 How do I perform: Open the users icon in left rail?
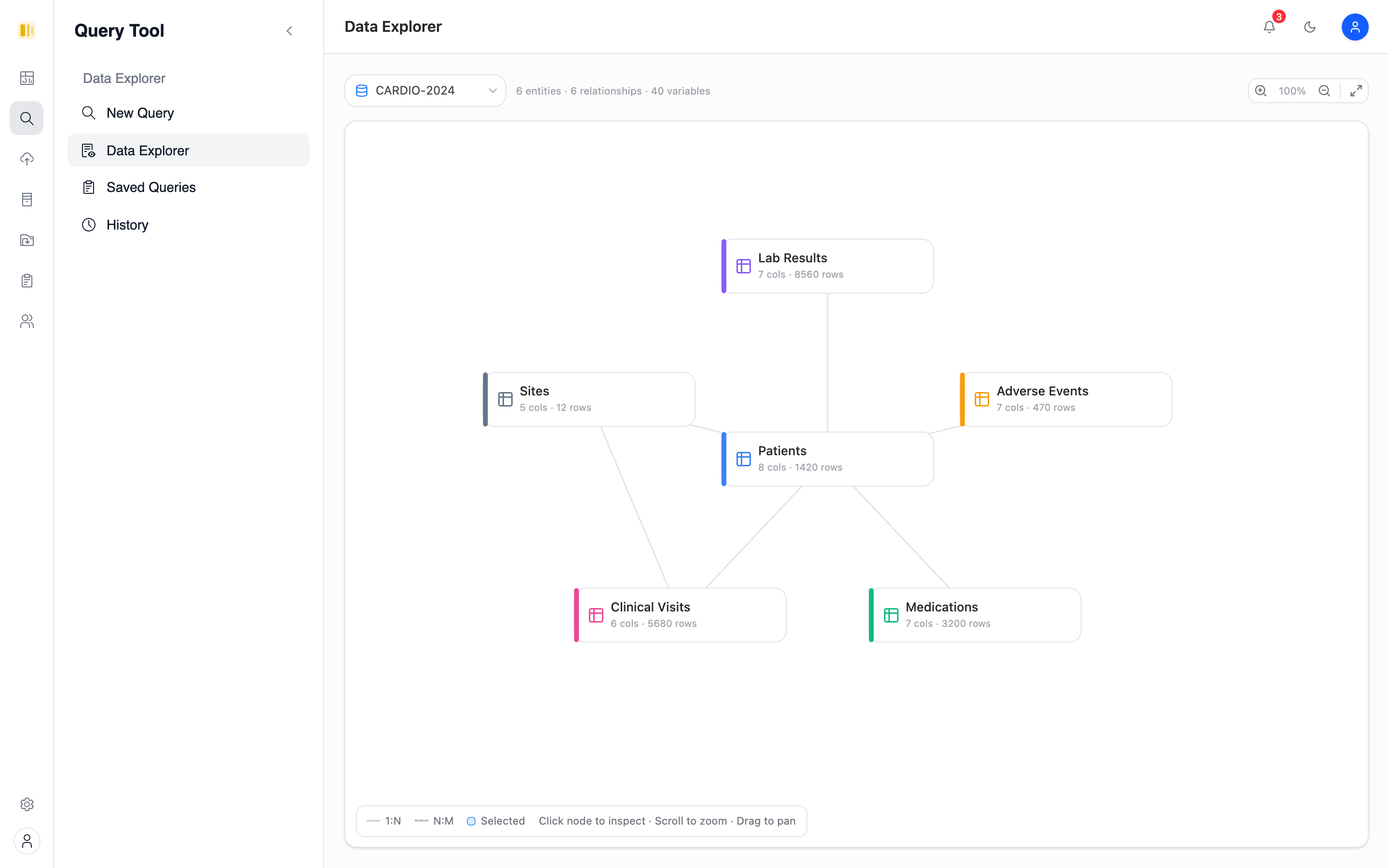coord(27,322)
